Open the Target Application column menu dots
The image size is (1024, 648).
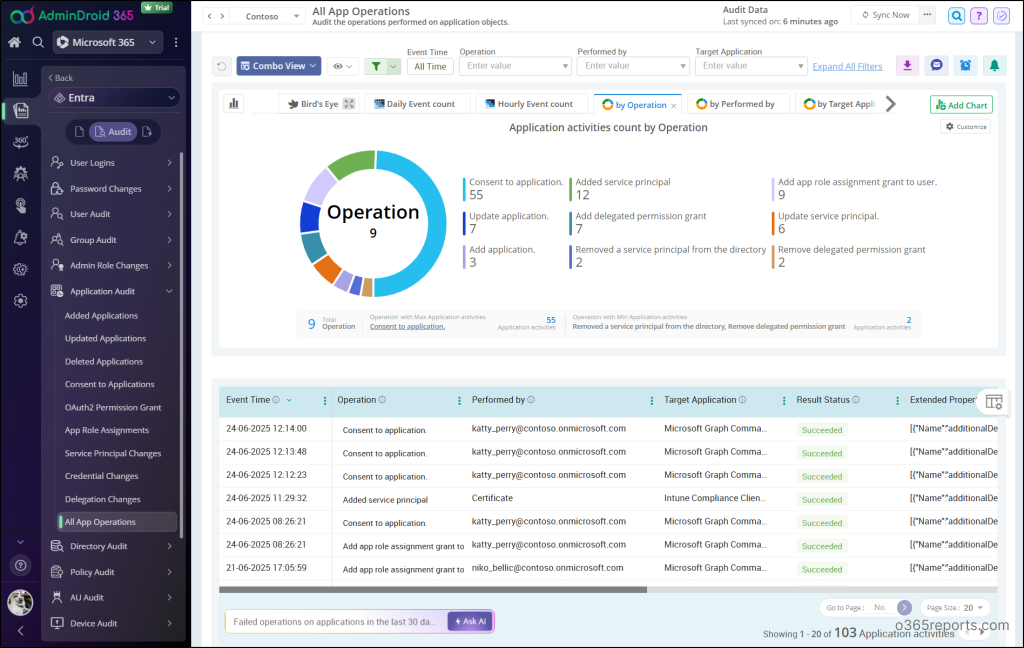tap(784, 400)
